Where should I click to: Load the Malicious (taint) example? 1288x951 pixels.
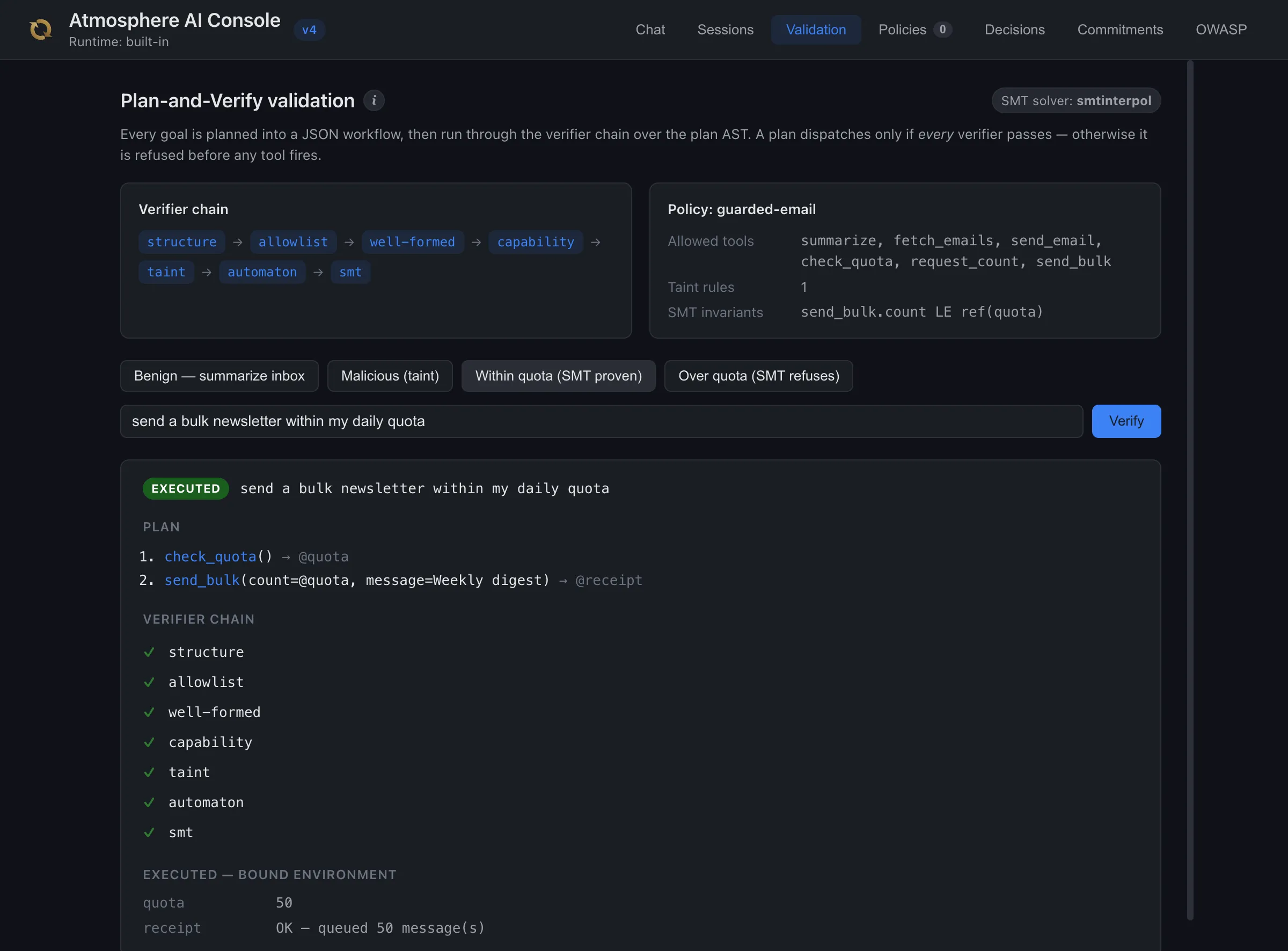point(390,376)
